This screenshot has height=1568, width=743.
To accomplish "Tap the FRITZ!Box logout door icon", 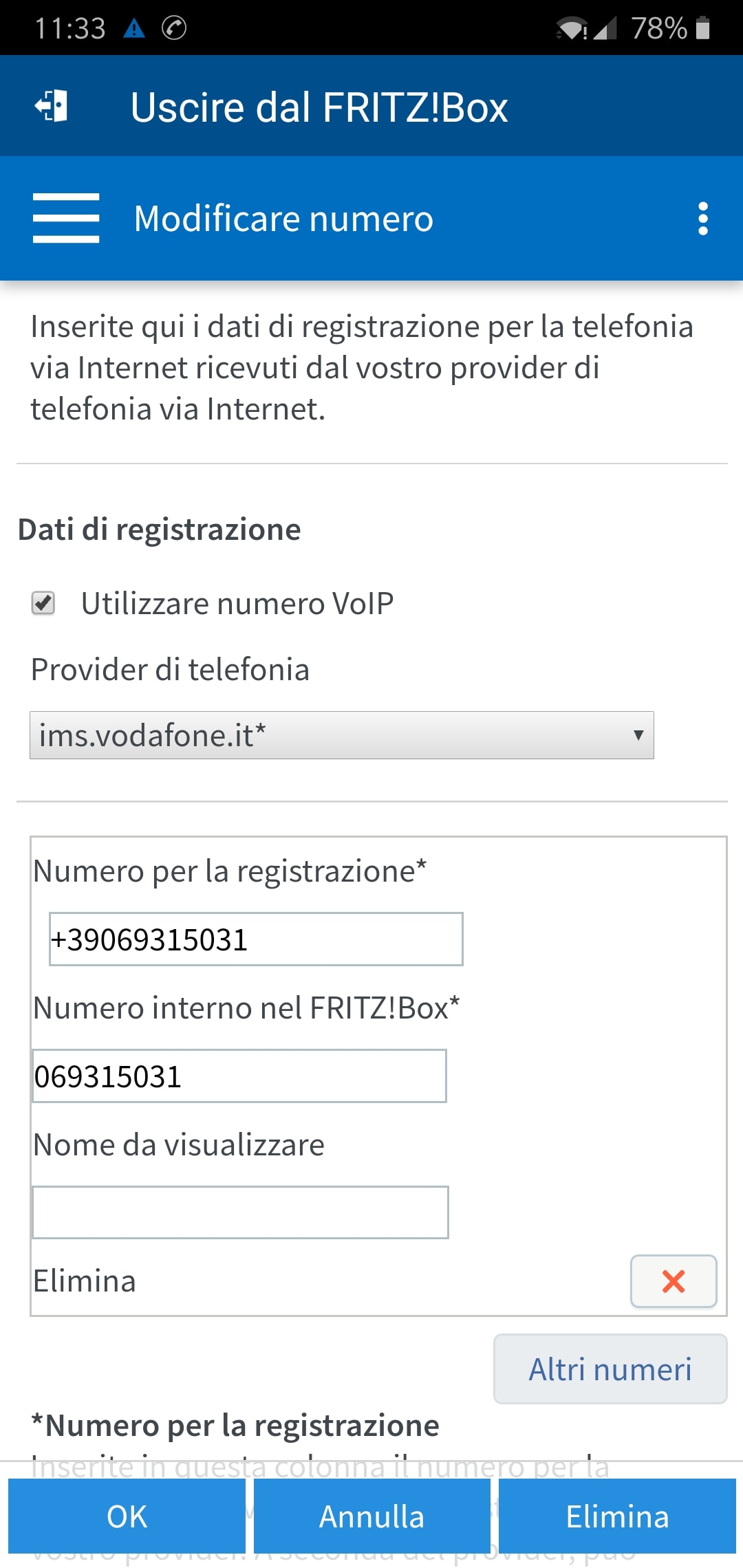I will [51, 106].
